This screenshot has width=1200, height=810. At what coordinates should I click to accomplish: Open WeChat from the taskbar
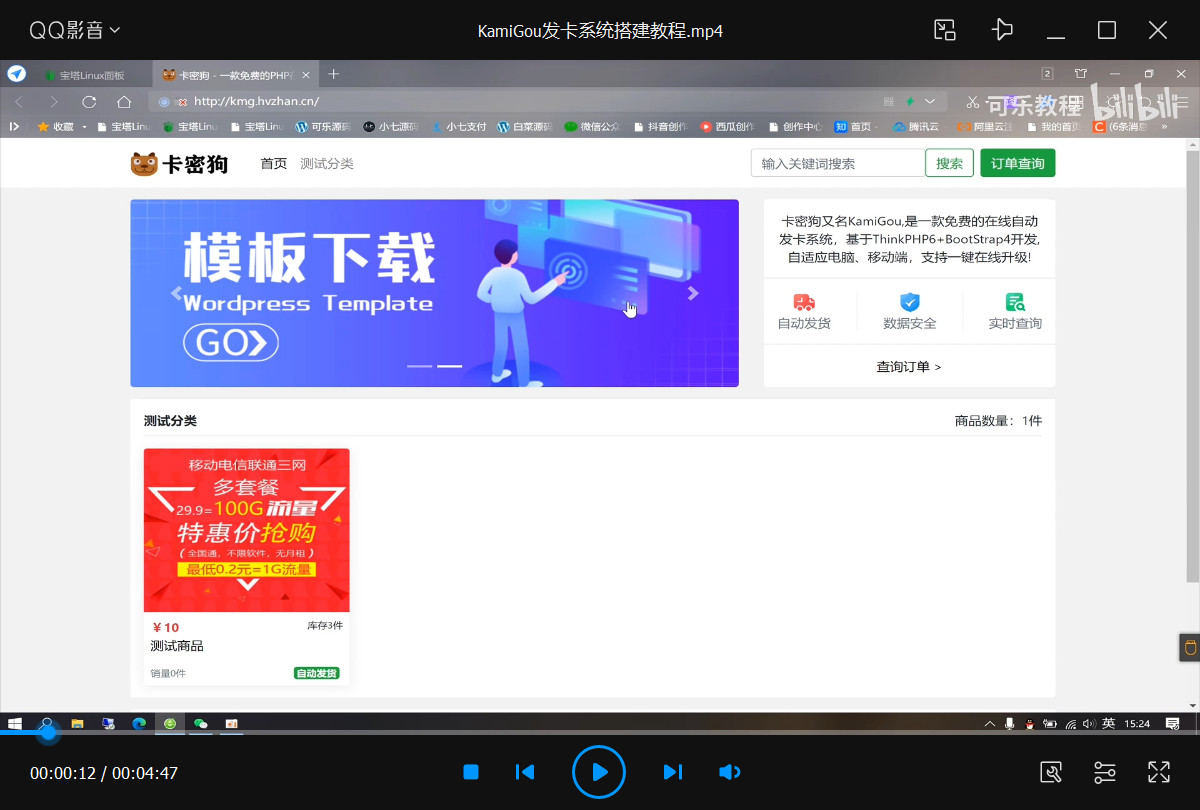click(x=201, y=723)
